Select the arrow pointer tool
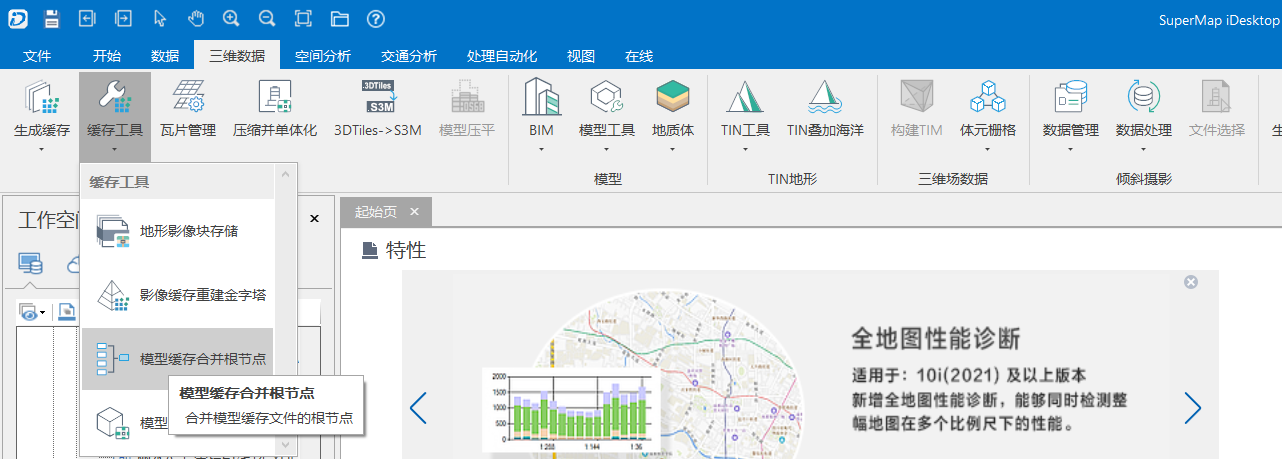1282x459 pixels. coord(160,18)
